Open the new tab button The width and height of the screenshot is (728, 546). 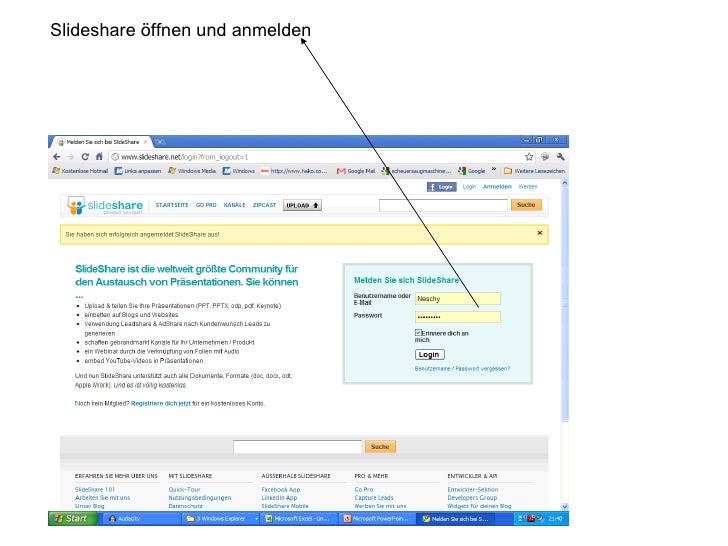point(160,142)
